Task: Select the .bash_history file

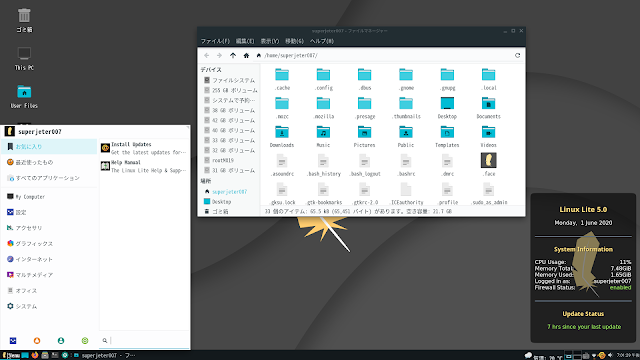Action: [x=323, y=165]
